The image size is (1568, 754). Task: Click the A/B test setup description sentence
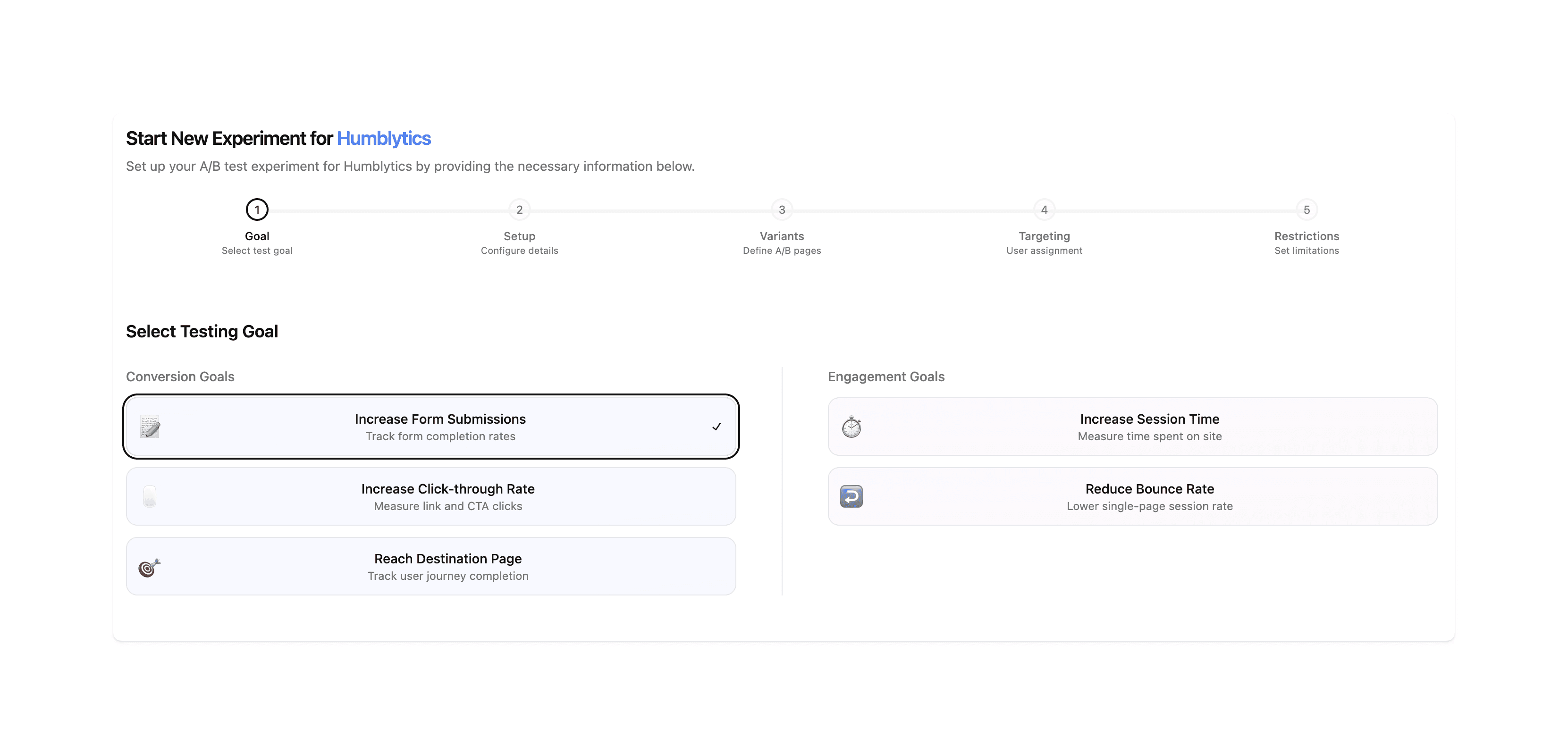click(410, 167)
